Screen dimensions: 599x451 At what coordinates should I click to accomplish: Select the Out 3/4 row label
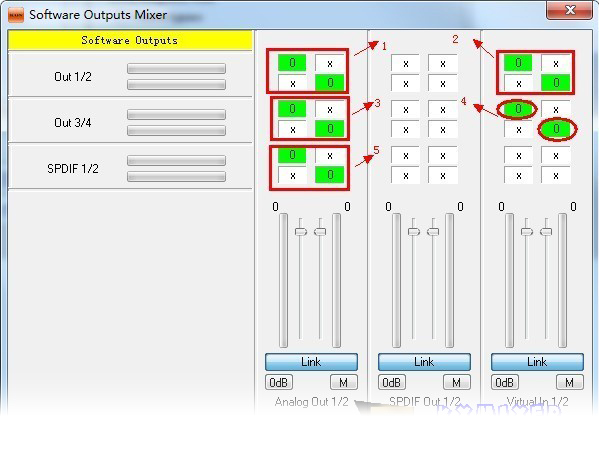tap(73, 123)
